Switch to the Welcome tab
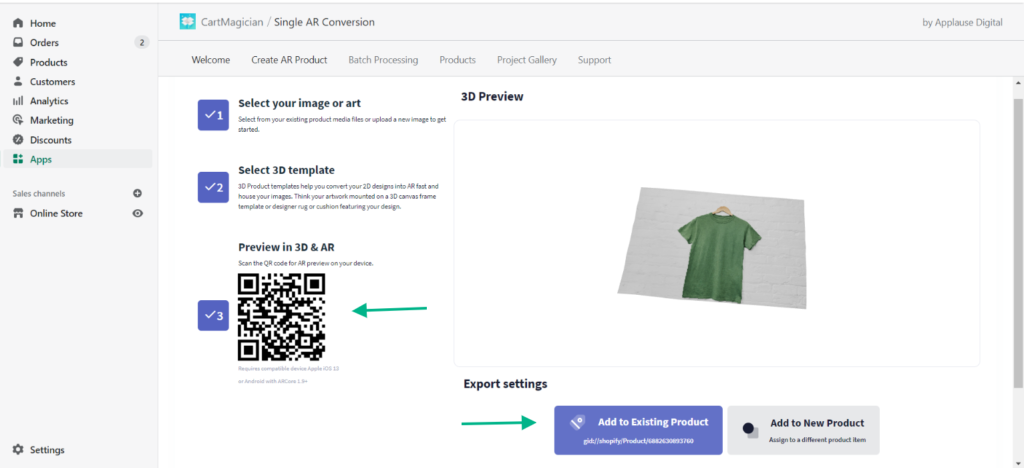Image resolution: width=1024 pixels, height=468 pixels. (x=210, y=60)
